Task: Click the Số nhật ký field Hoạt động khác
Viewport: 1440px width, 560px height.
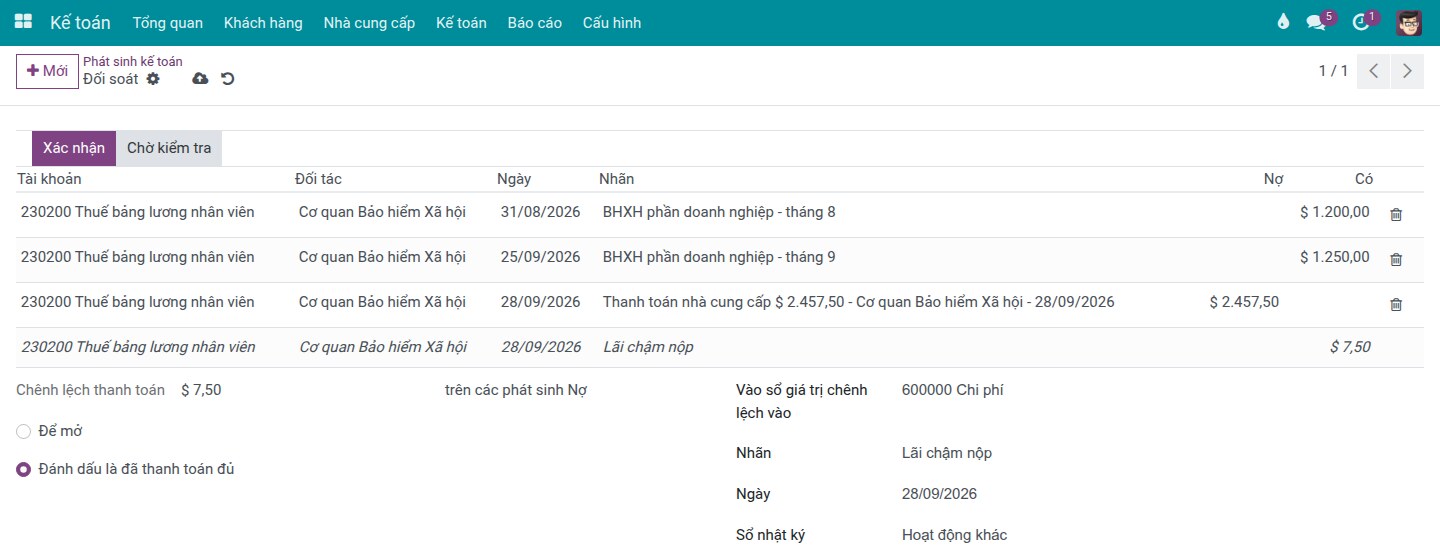Action: tap(954, 535)
